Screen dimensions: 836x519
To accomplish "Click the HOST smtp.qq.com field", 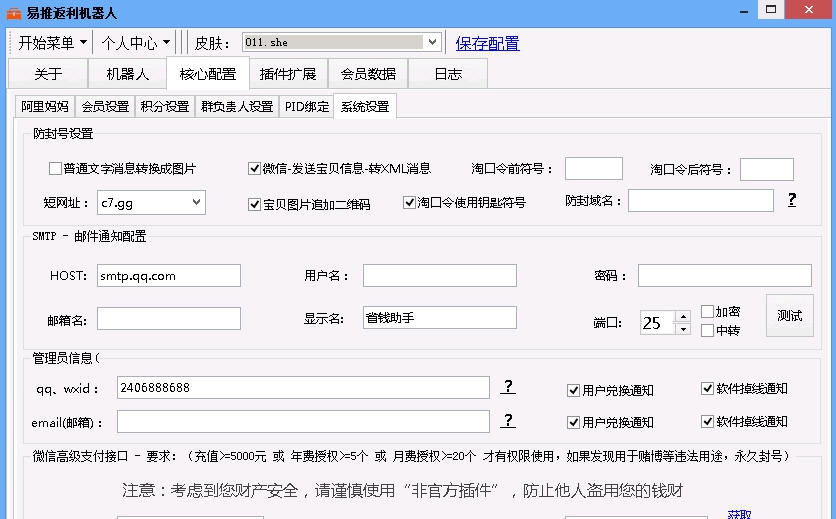I will coord(168,276).
